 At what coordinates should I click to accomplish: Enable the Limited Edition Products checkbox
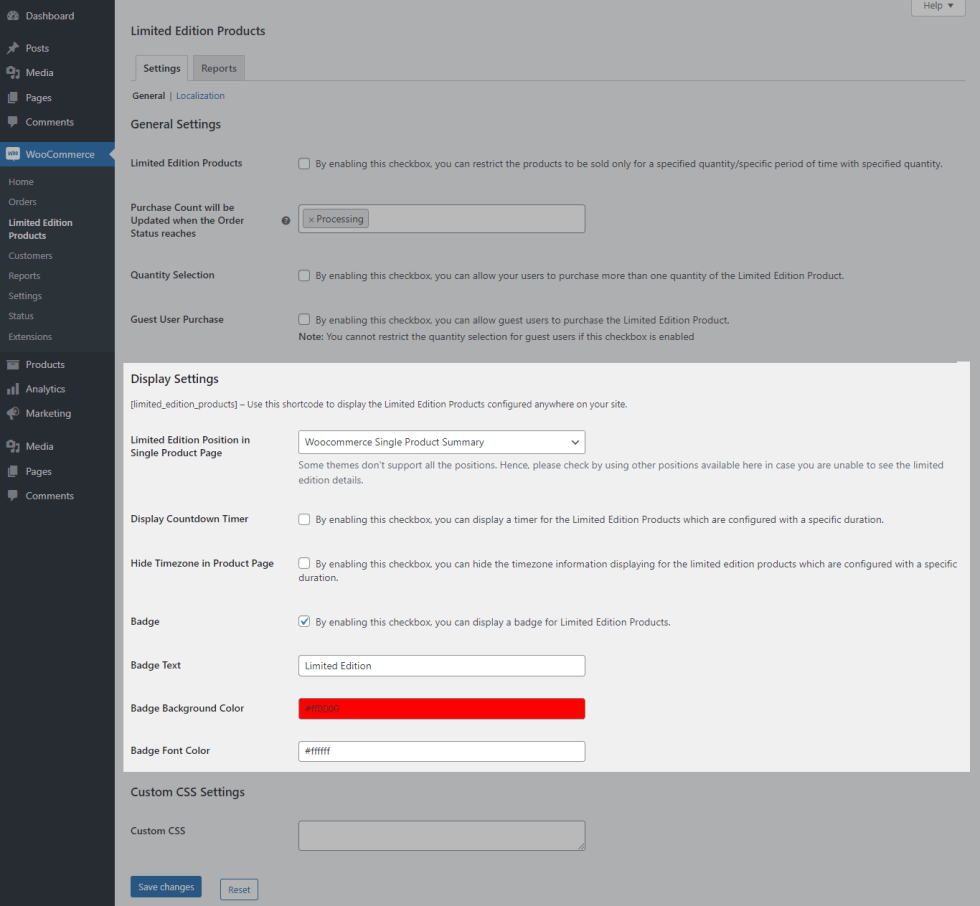click(x=304, y=164)
